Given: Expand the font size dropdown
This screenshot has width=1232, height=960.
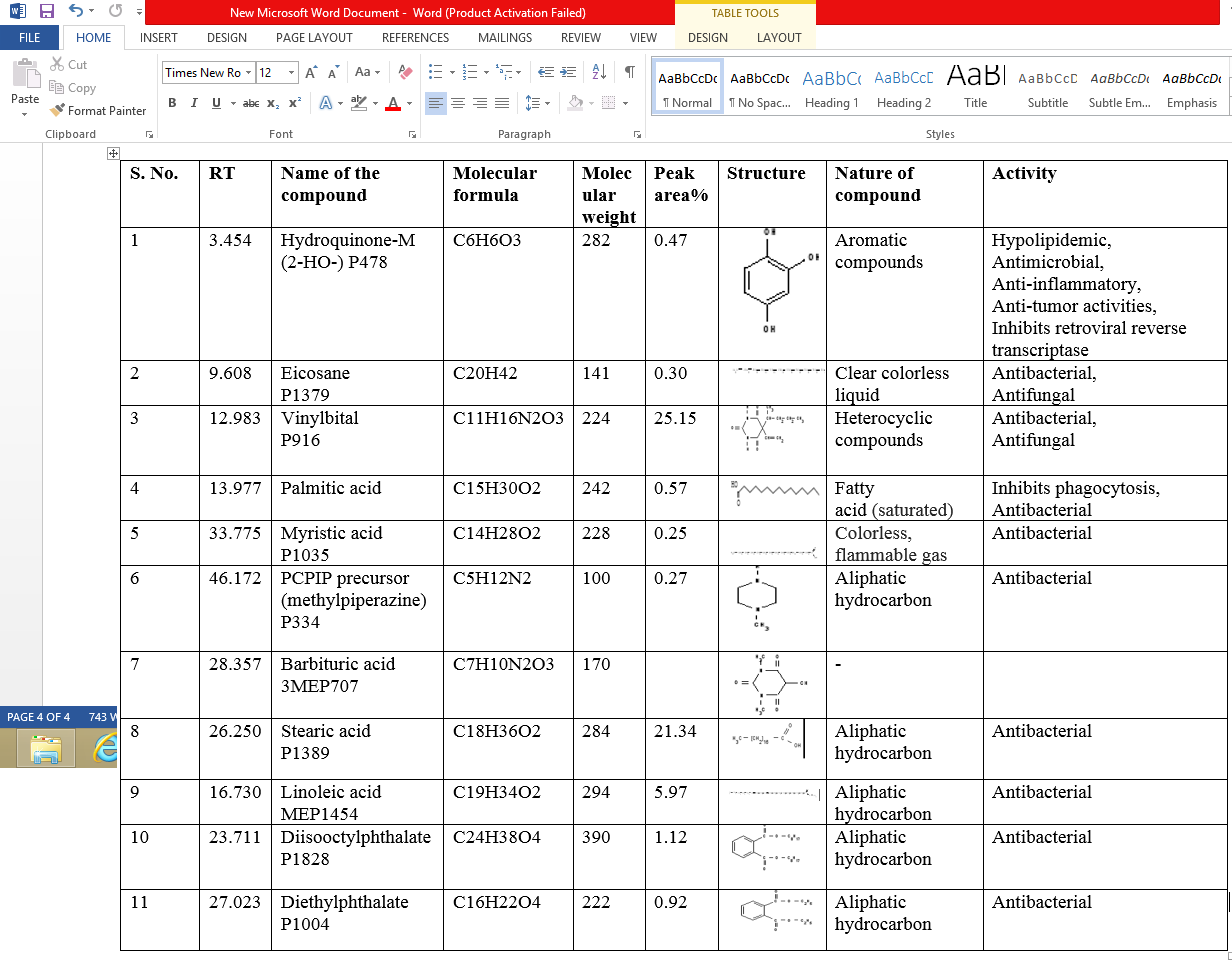Looking at the screenshot, I should pos(291,72).
